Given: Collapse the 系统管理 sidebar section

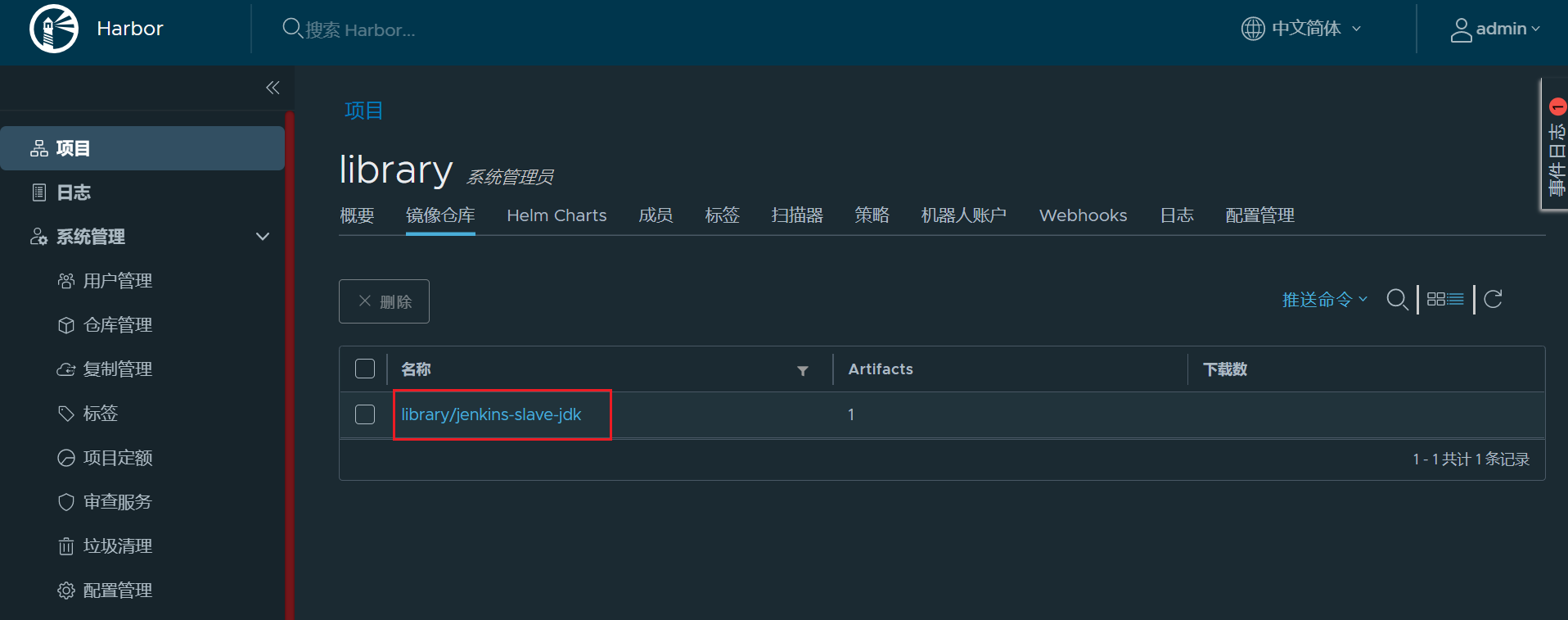Looking at the screenshot, I should pos(263,237).
